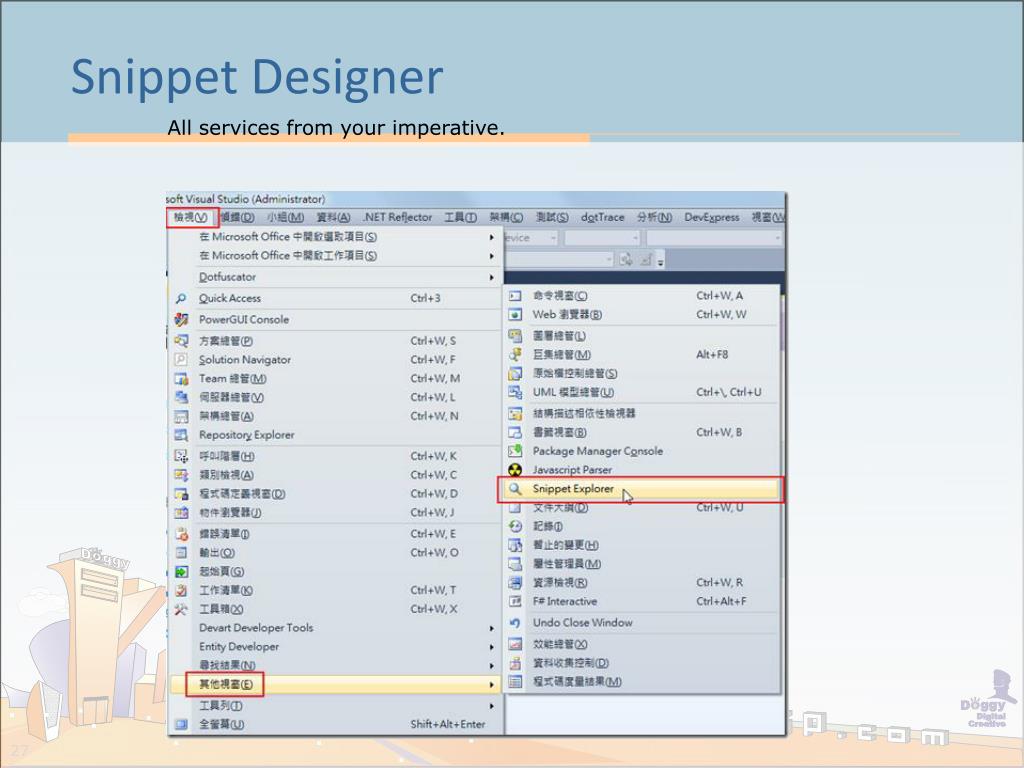This screenshot has width=1024, height=768.
Task: Click the Web 瀏覽器(B) icon
Action: 515,315
